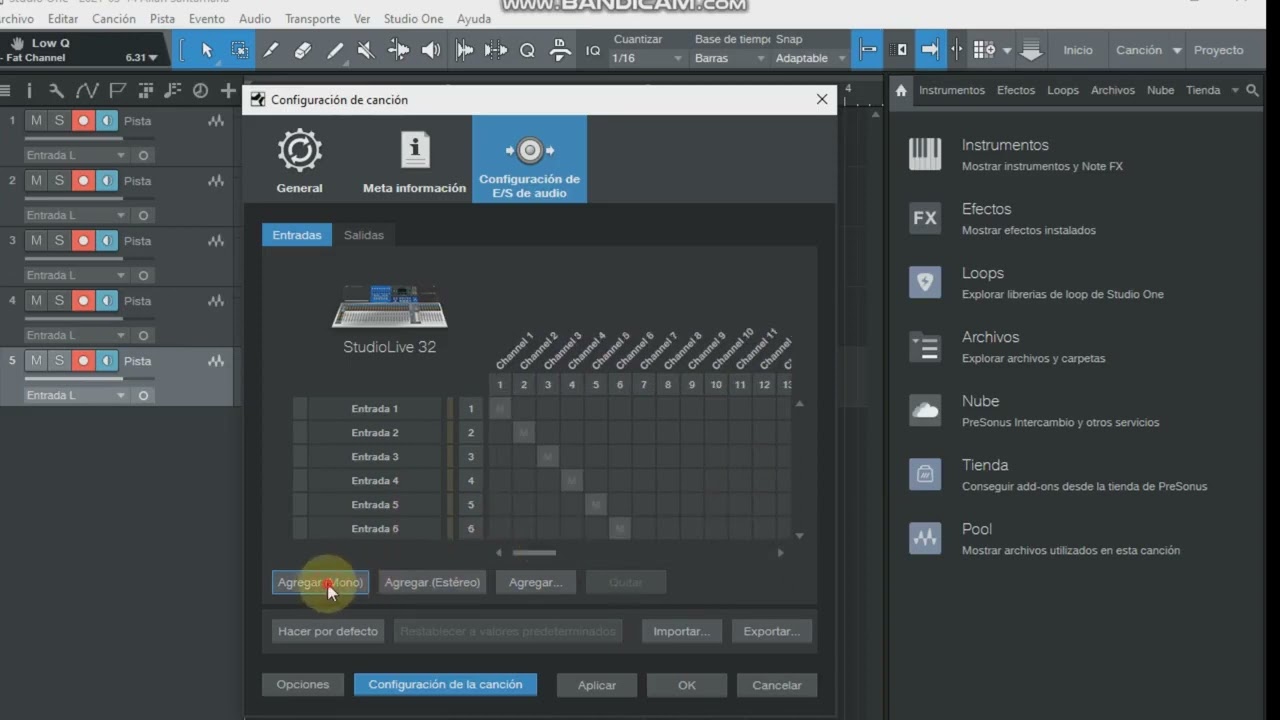Open the Pool waveform icon
Screen dimensions: 1280x720
(925, 538)
